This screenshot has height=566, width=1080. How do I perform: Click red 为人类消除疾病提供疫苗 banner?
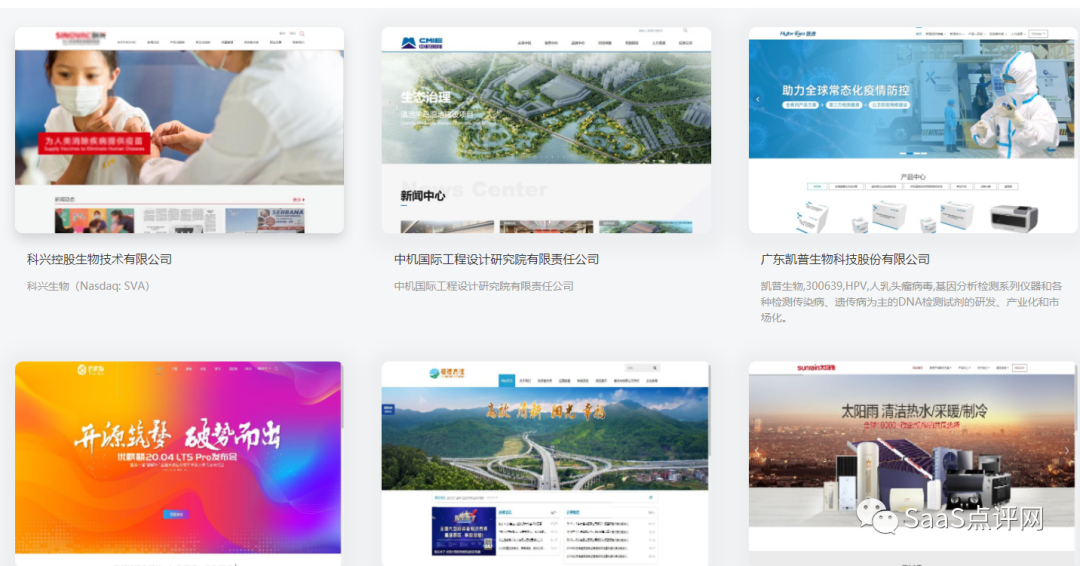[x=94, y=143]
